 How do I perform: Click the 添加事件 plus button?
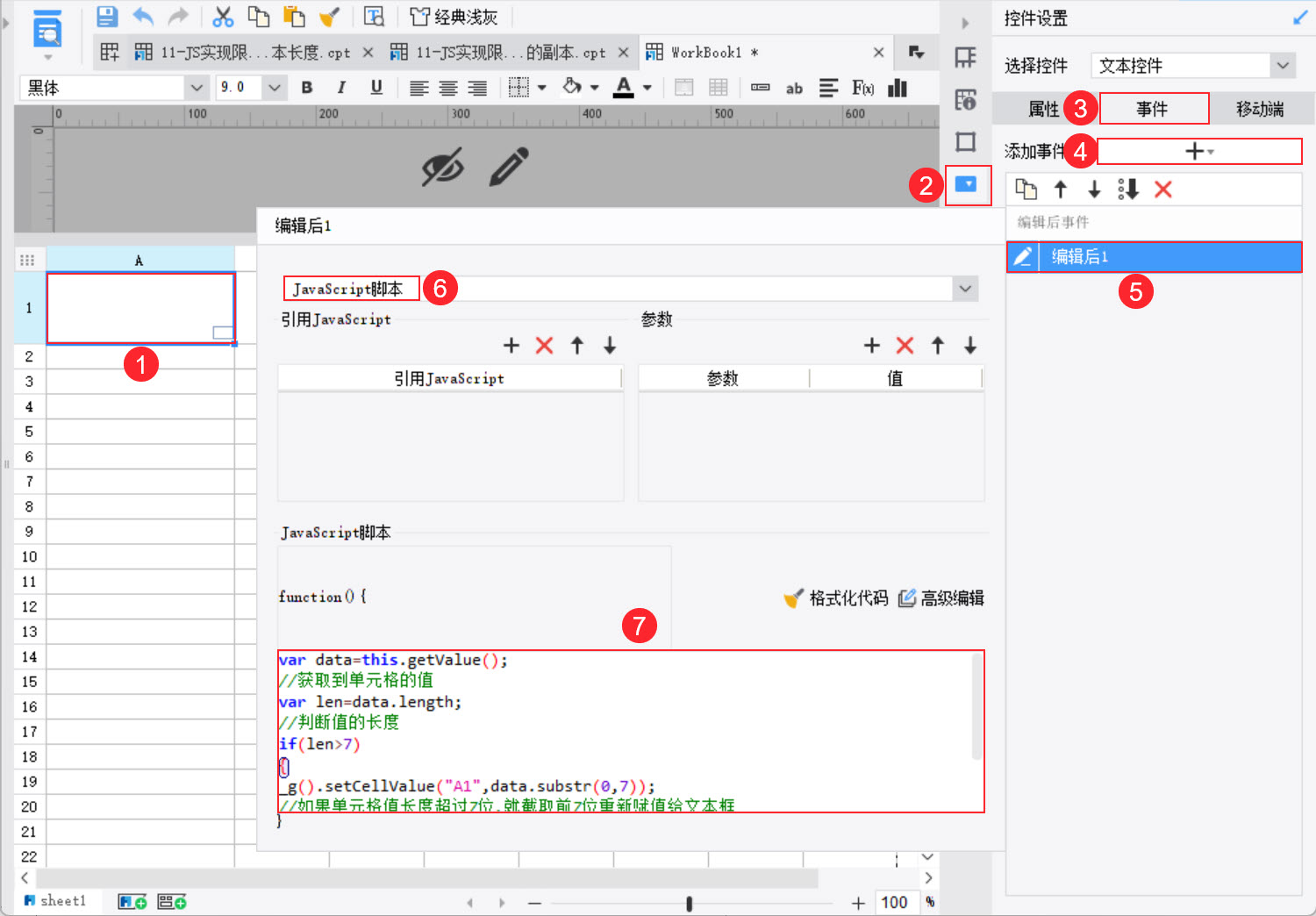coord(1199,152)
